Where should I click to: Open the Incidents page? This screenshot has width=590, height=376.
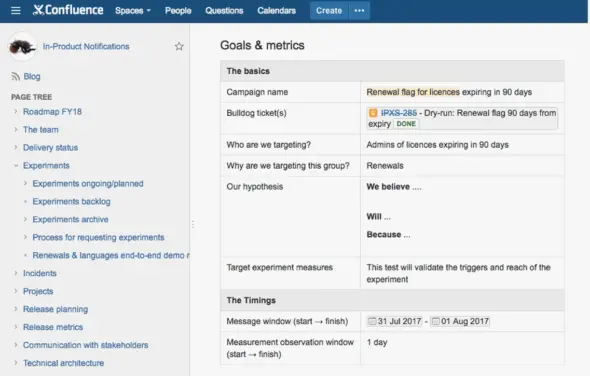point(40,273)
